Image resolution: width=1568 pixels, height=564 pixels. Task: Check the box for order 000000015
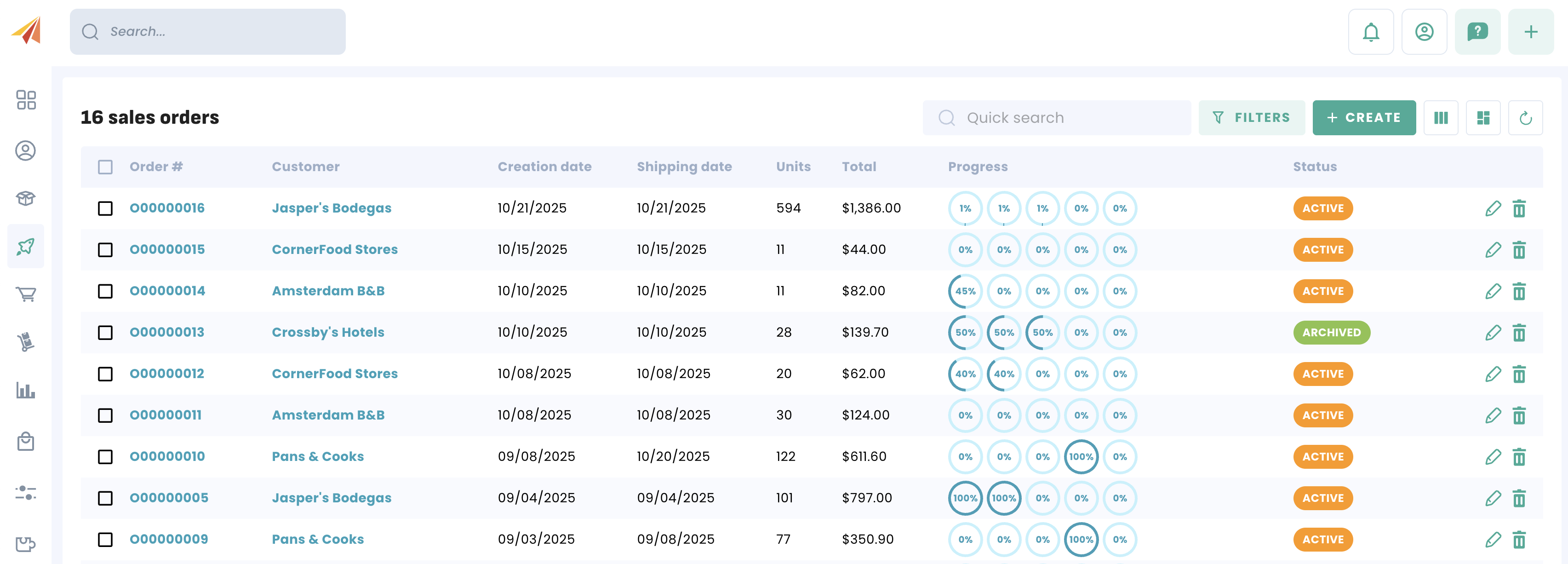[105, 250]
